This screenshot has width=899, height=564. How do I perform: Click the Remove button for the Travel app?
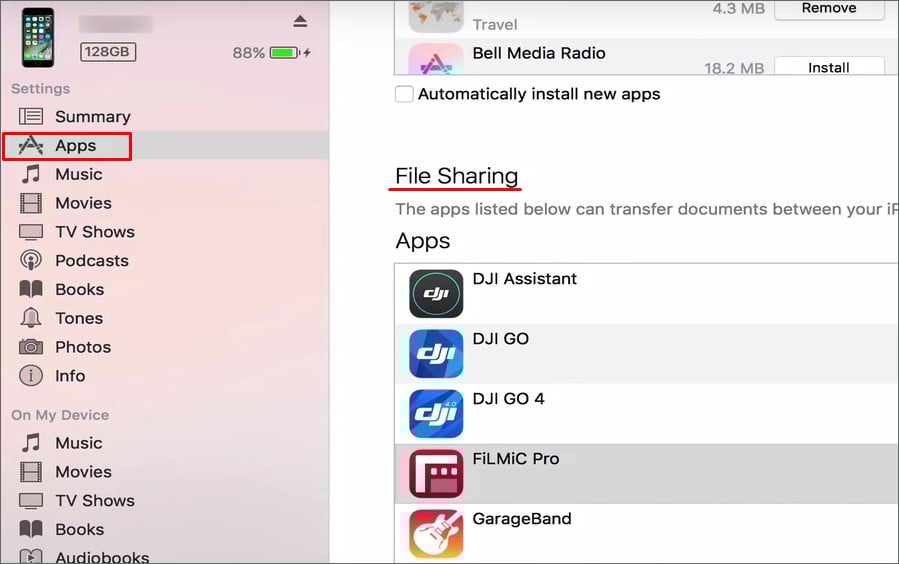click(x=829, y=9)
